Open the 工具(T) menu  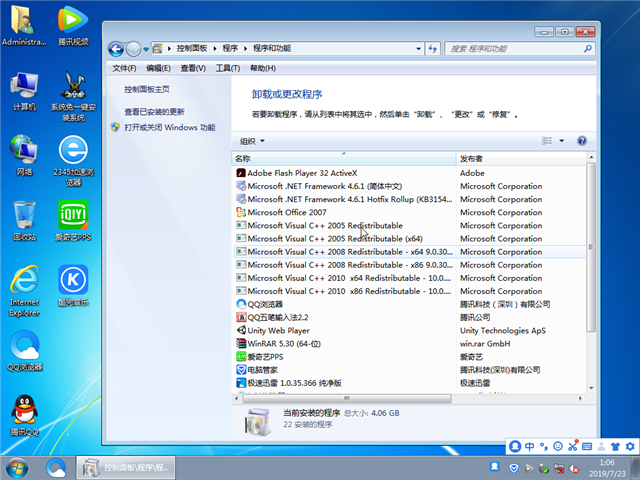(228, 68)
